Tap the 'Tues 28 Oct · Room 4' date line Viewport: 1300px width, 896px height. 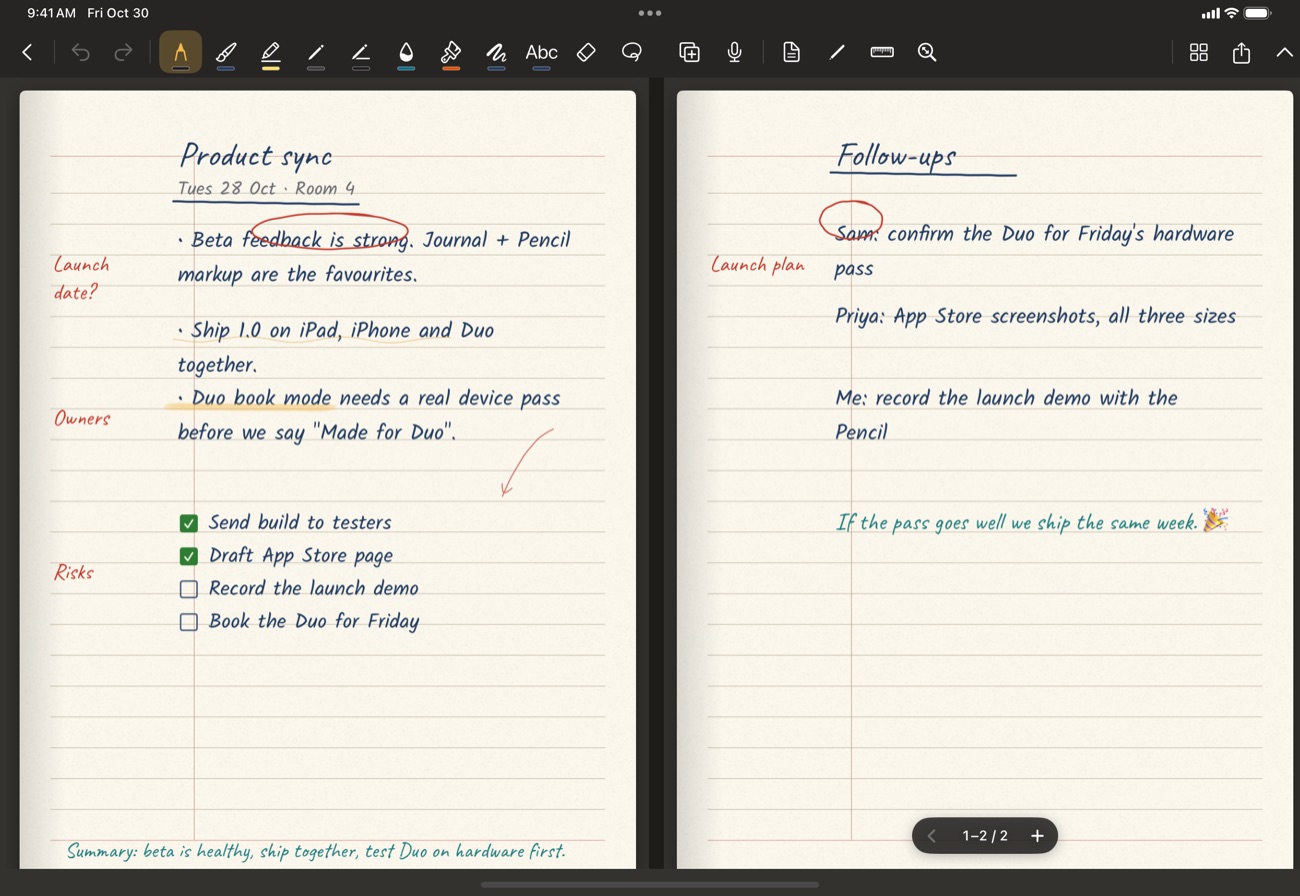point(266,188)
